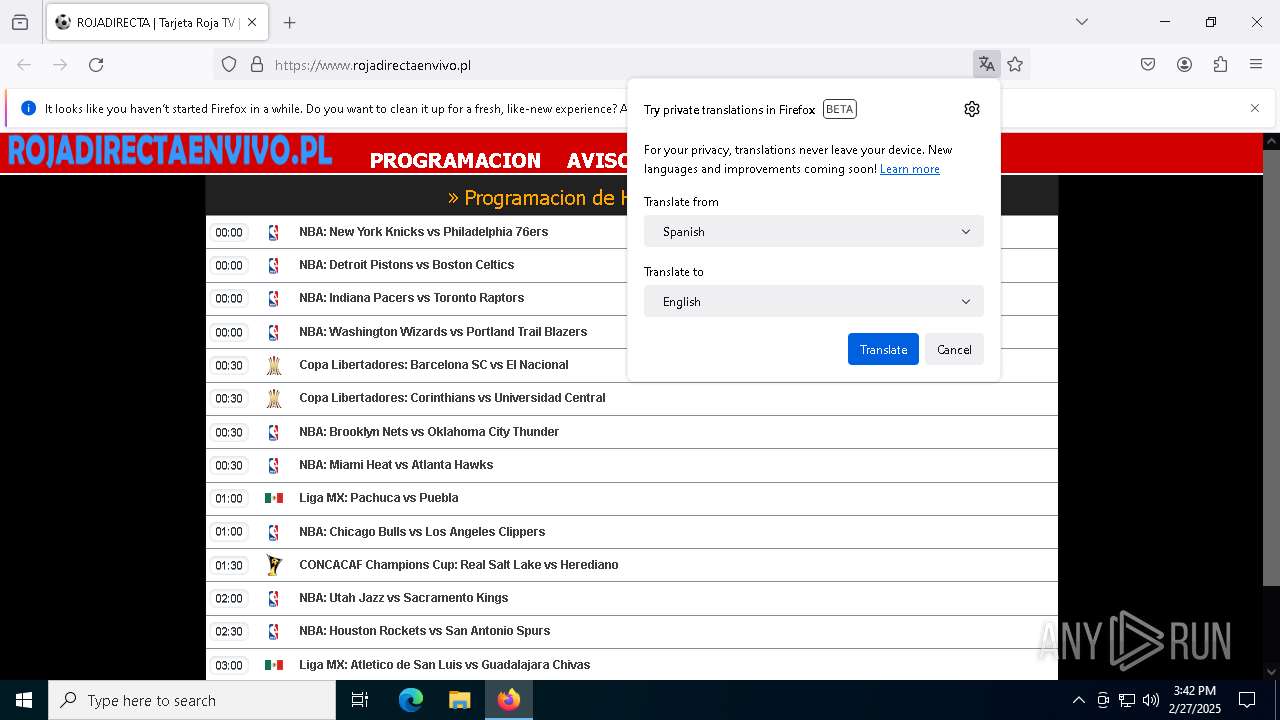The width and height of the screenshot is (1280, 720).
Task: Click the tracking protection shield icon
Action: point(229,65)
